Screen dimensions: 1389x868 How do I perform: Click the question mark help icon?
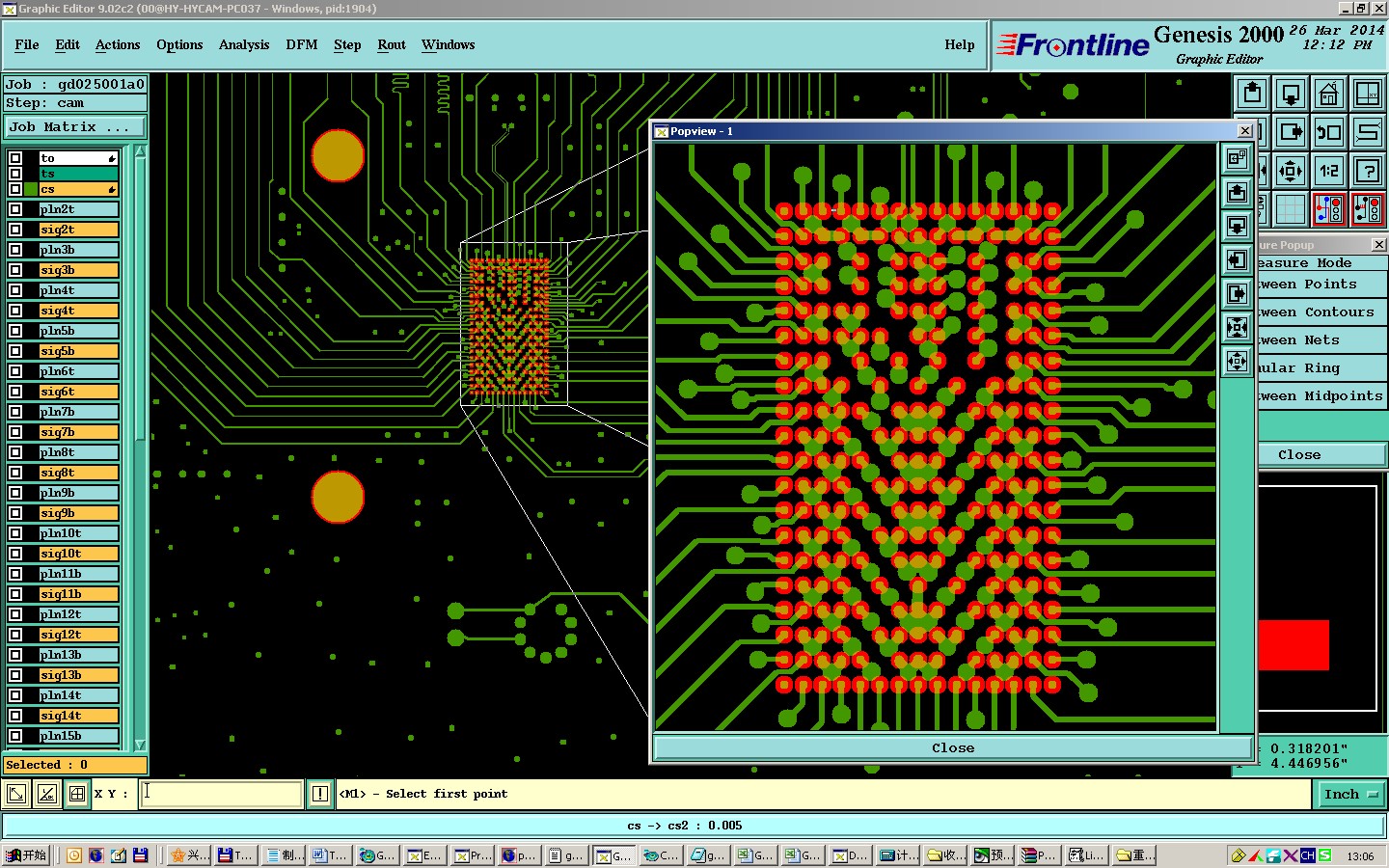pyautogui.click(x=1368, y=171)
